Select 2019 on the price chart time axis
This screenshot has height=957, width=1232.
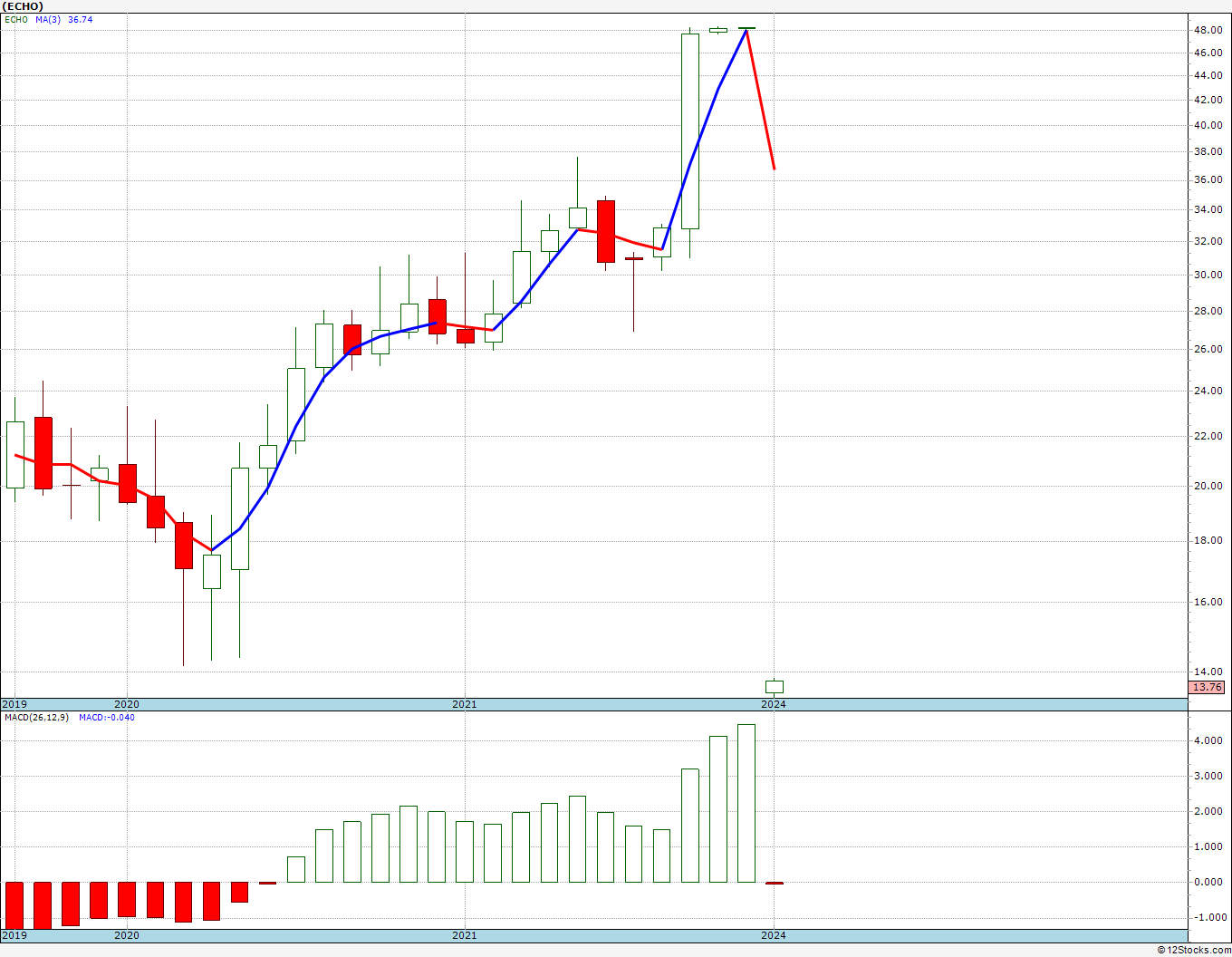point(14,704)
